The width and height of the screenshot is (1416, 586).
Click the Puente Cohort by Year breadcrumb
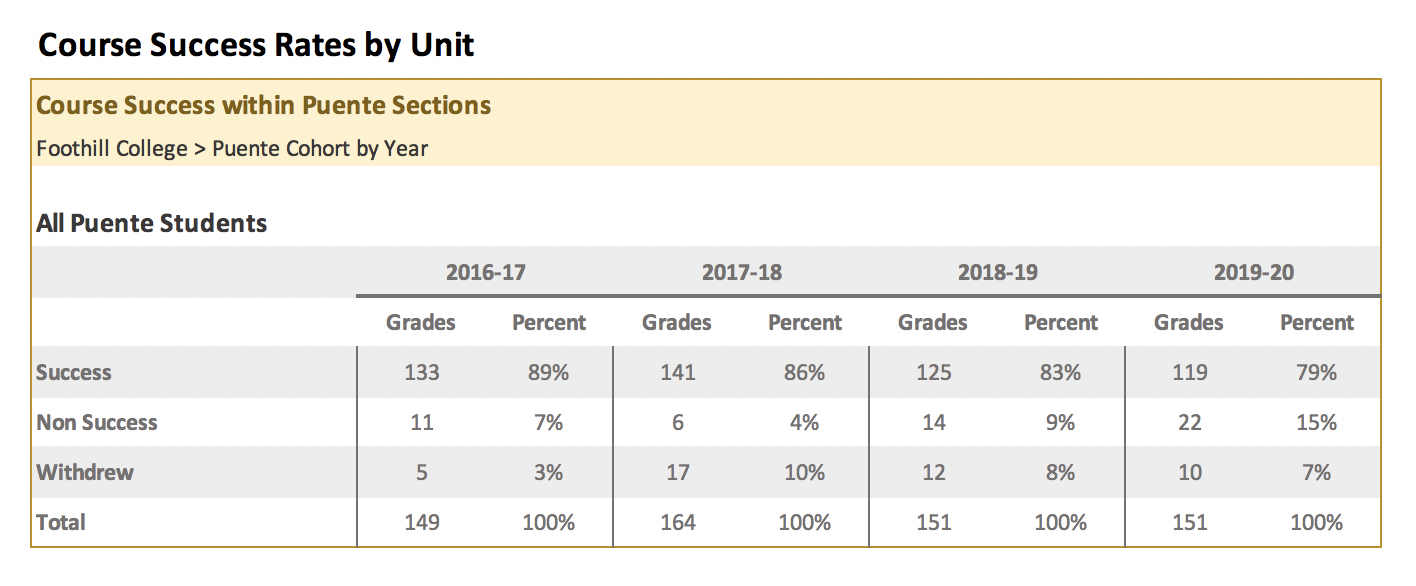coord(320,149)
